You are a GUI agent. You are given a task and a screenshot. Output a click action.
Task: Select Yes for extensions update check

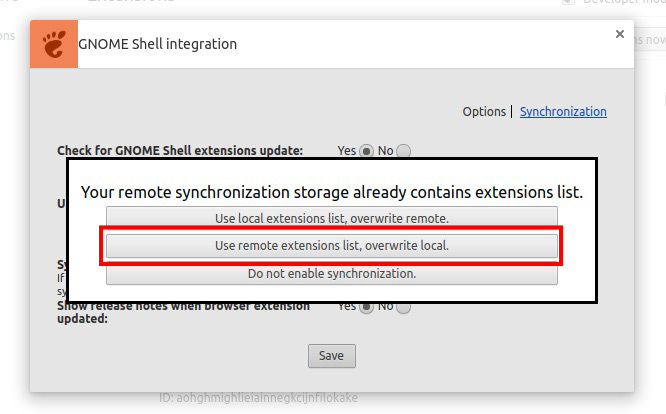[367, 151]
